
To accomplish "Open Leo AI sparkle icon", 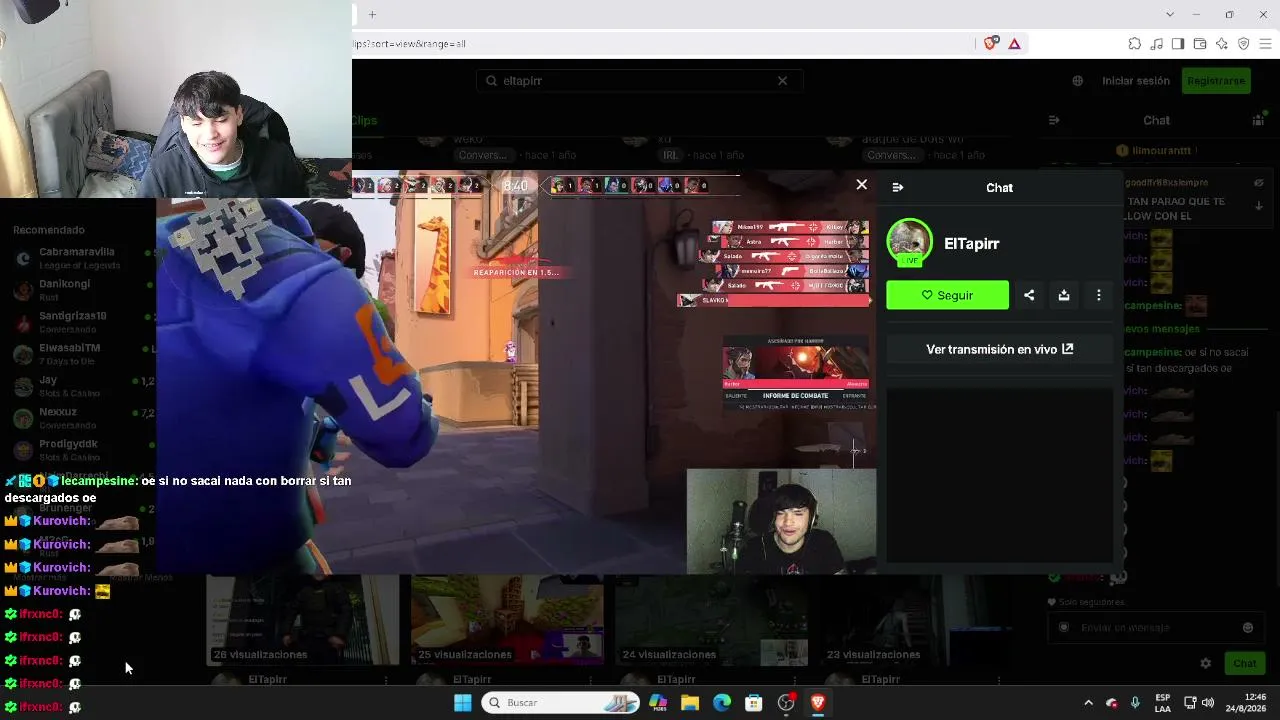I will [x=1222, y=44].
